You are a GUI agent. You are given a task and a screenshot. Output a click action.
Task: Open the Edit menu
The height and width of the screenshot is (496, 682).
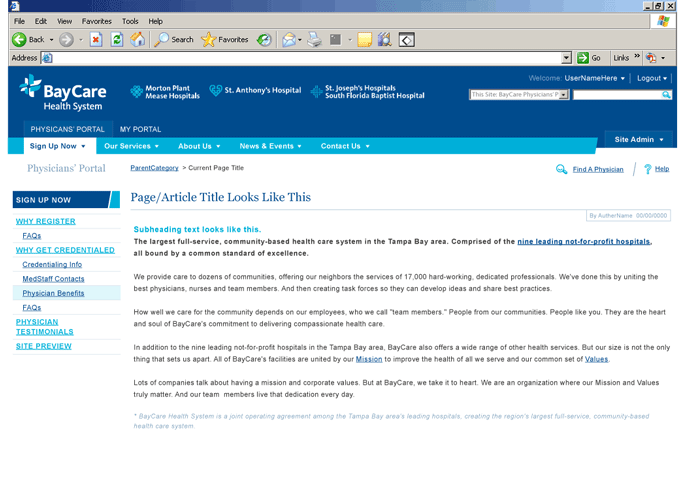tap(41, 21)
